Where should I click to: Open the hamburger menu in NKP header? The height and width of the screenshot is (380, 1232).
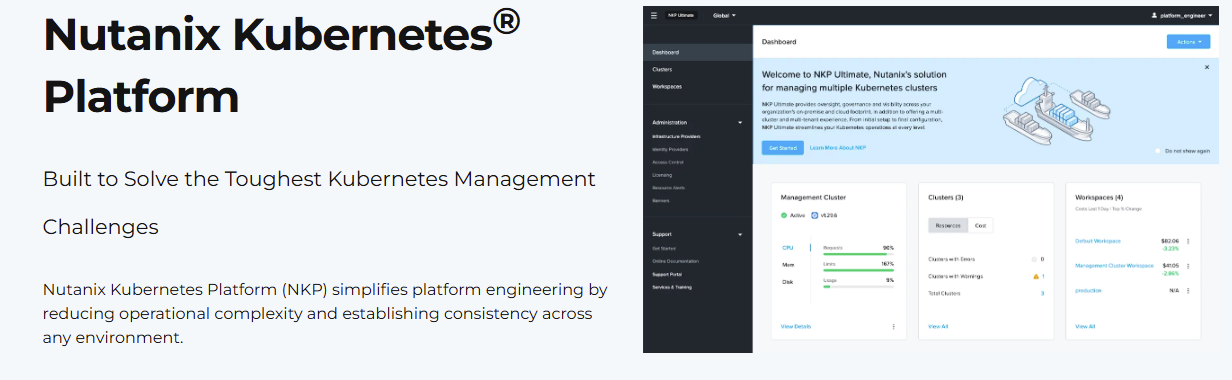(x=654, y=16)
